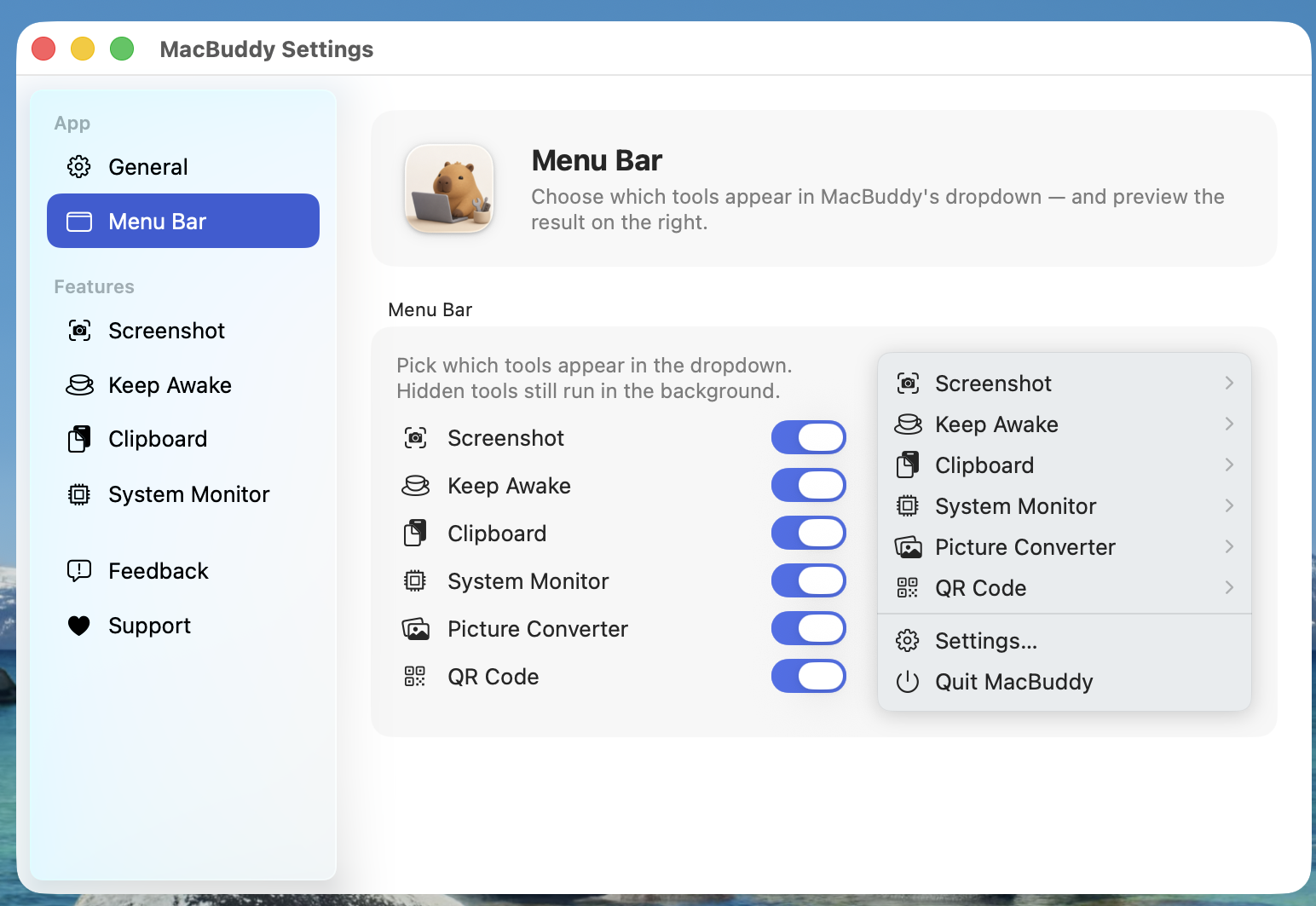
Task: Click the General gear icon in sidebar
Action: [79, 166]
